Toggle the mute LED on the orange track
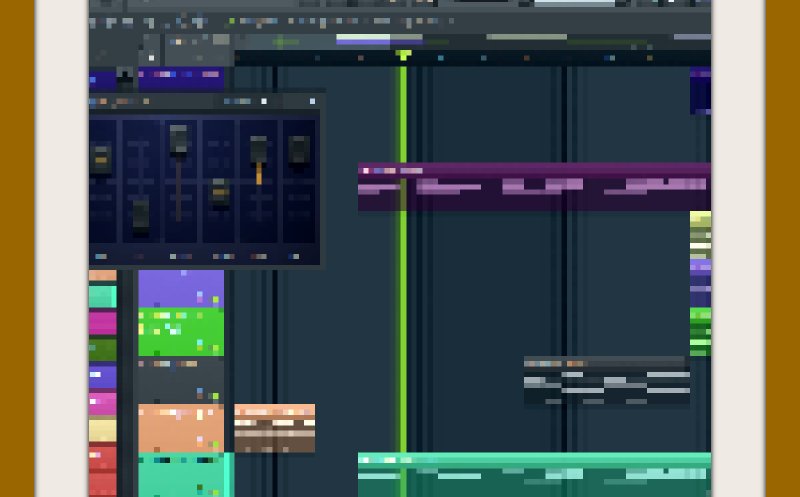The height and width of the screenshot is (497, 800). click(x=216, y=444)
